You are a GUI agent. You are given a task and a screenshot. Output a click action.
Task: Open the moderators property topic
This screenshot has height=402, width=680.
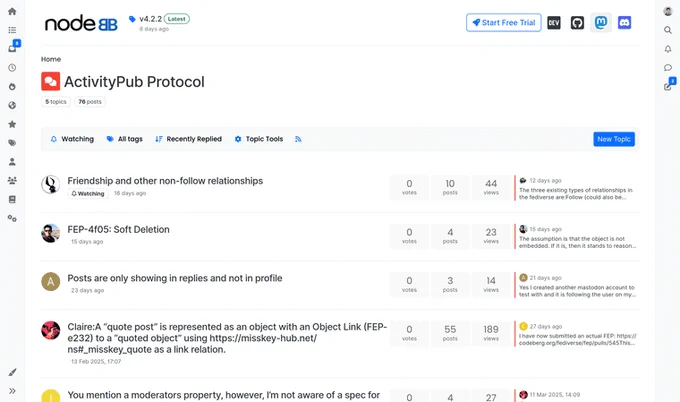pos(224,395)
